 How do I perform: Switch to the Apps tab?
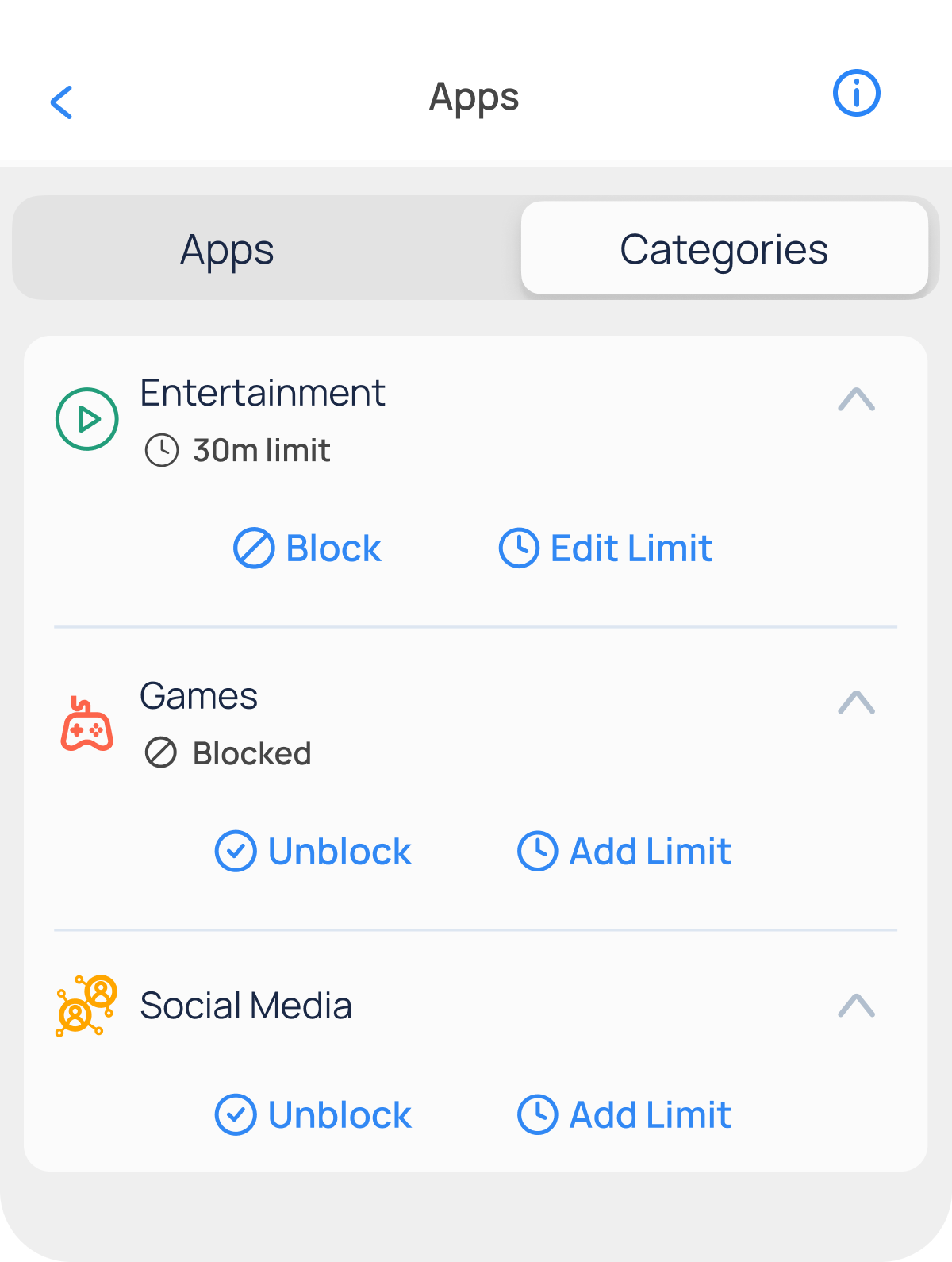227,249
